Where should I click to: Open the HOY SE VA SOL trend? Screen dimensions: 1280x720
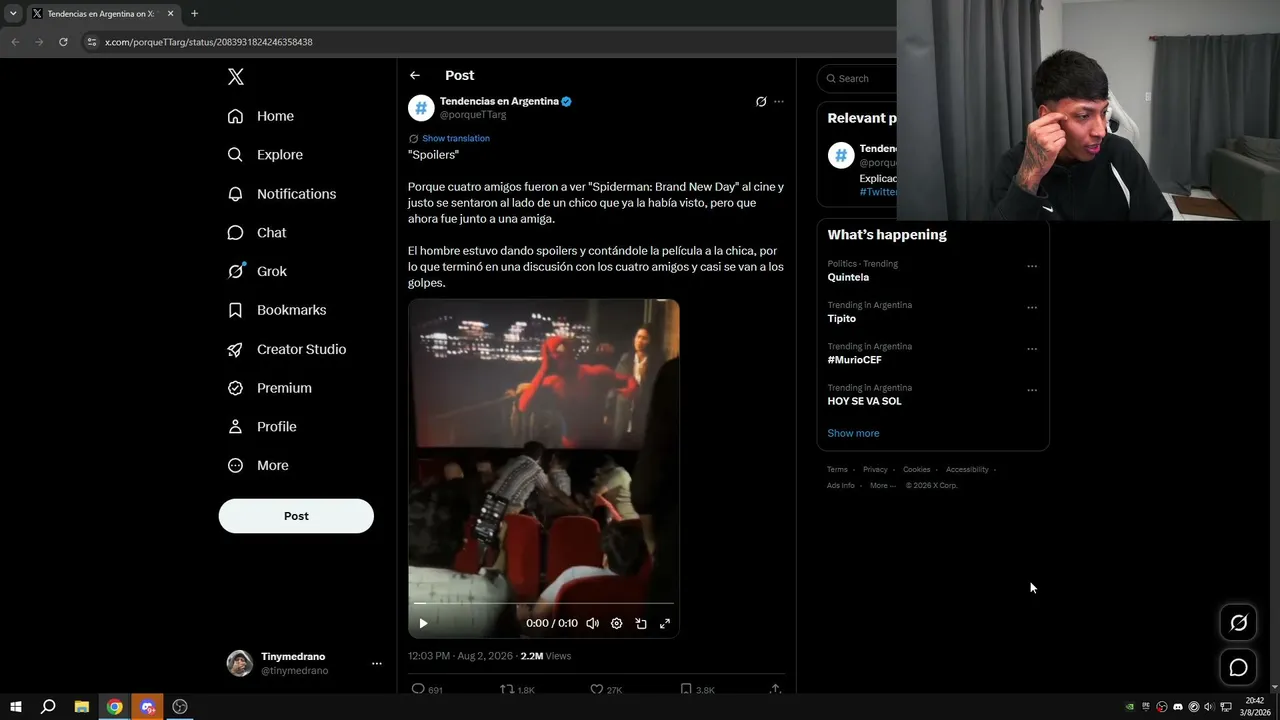click(865, 401)
